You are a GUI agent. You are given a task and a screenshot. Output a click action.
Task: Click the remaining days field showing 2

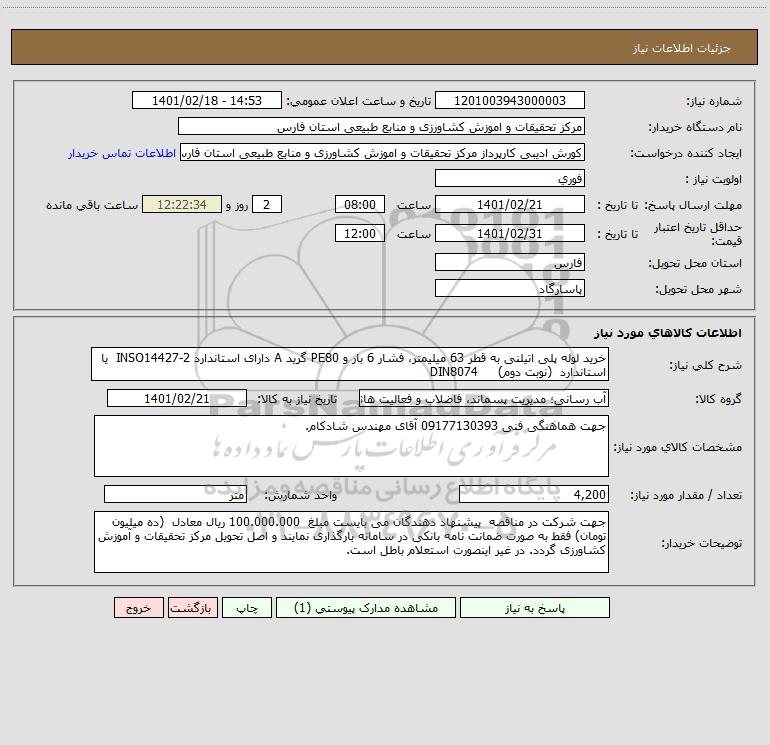267,204
